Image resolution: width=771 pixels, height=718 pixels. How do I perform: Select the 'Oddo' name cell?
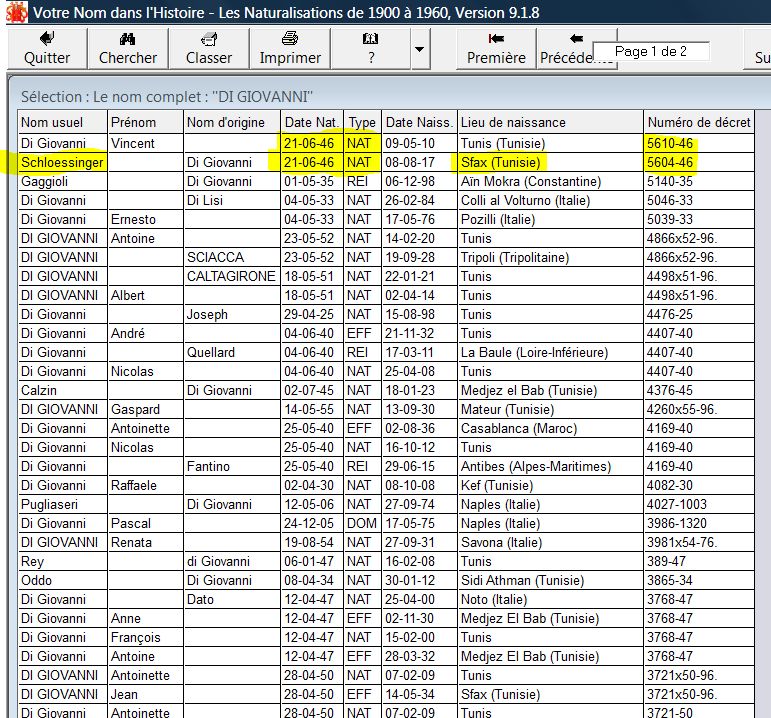click(x=62, y=581)
